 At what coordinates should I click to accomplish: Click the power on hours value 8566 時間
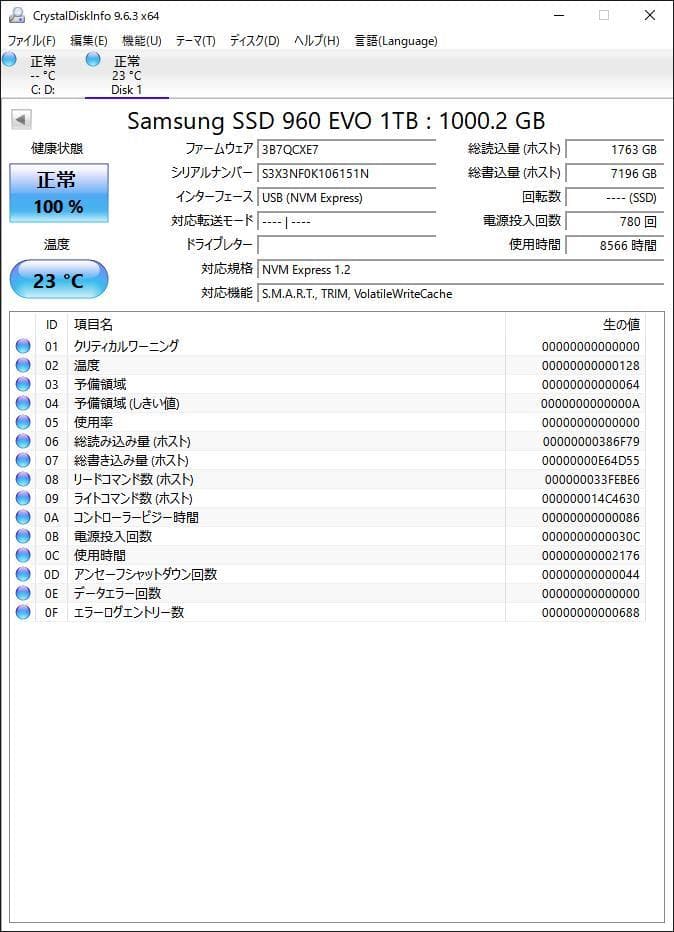point(615,245)
